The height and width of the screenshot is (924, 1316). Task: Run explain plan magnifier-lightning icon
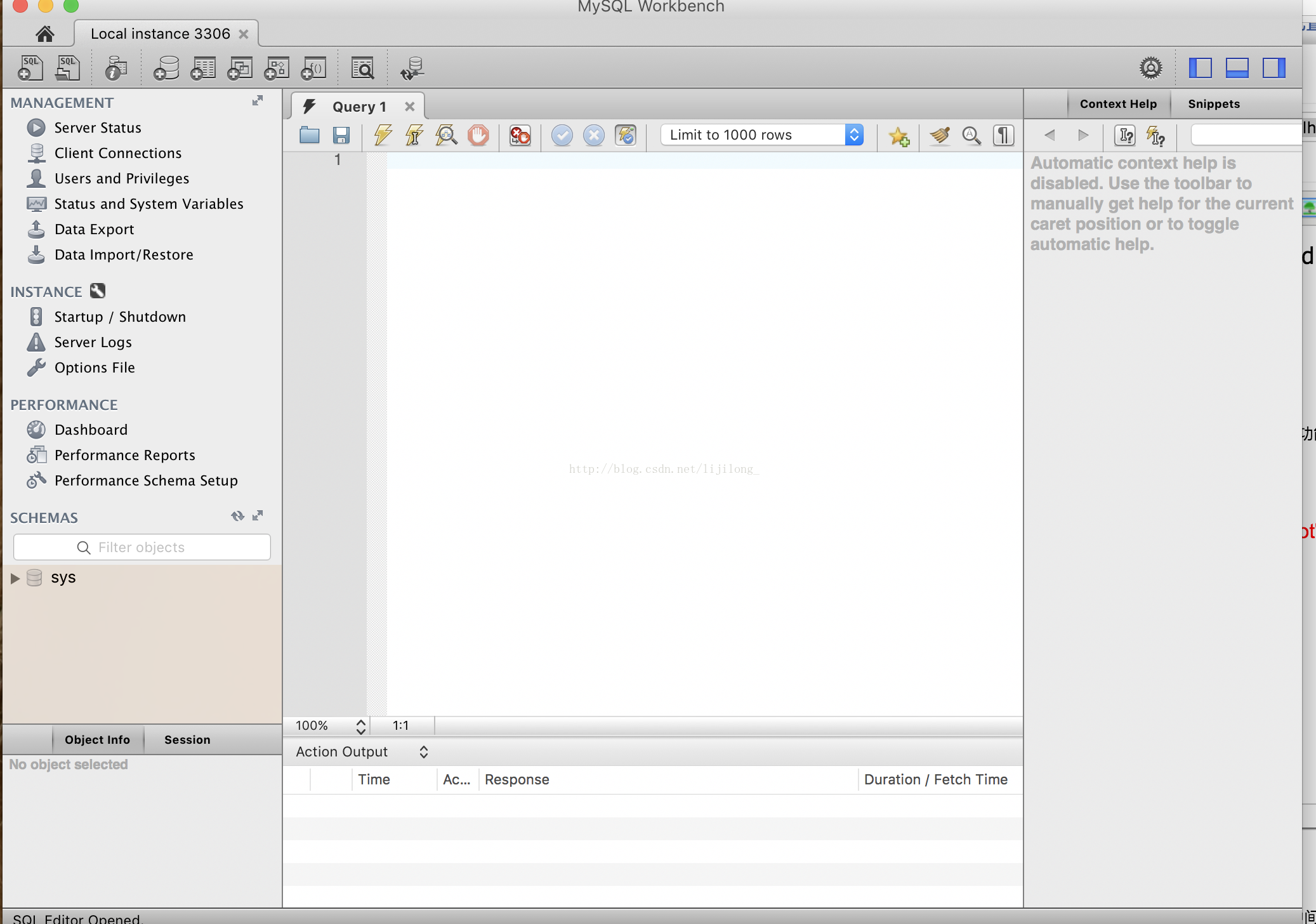point(446,135)
